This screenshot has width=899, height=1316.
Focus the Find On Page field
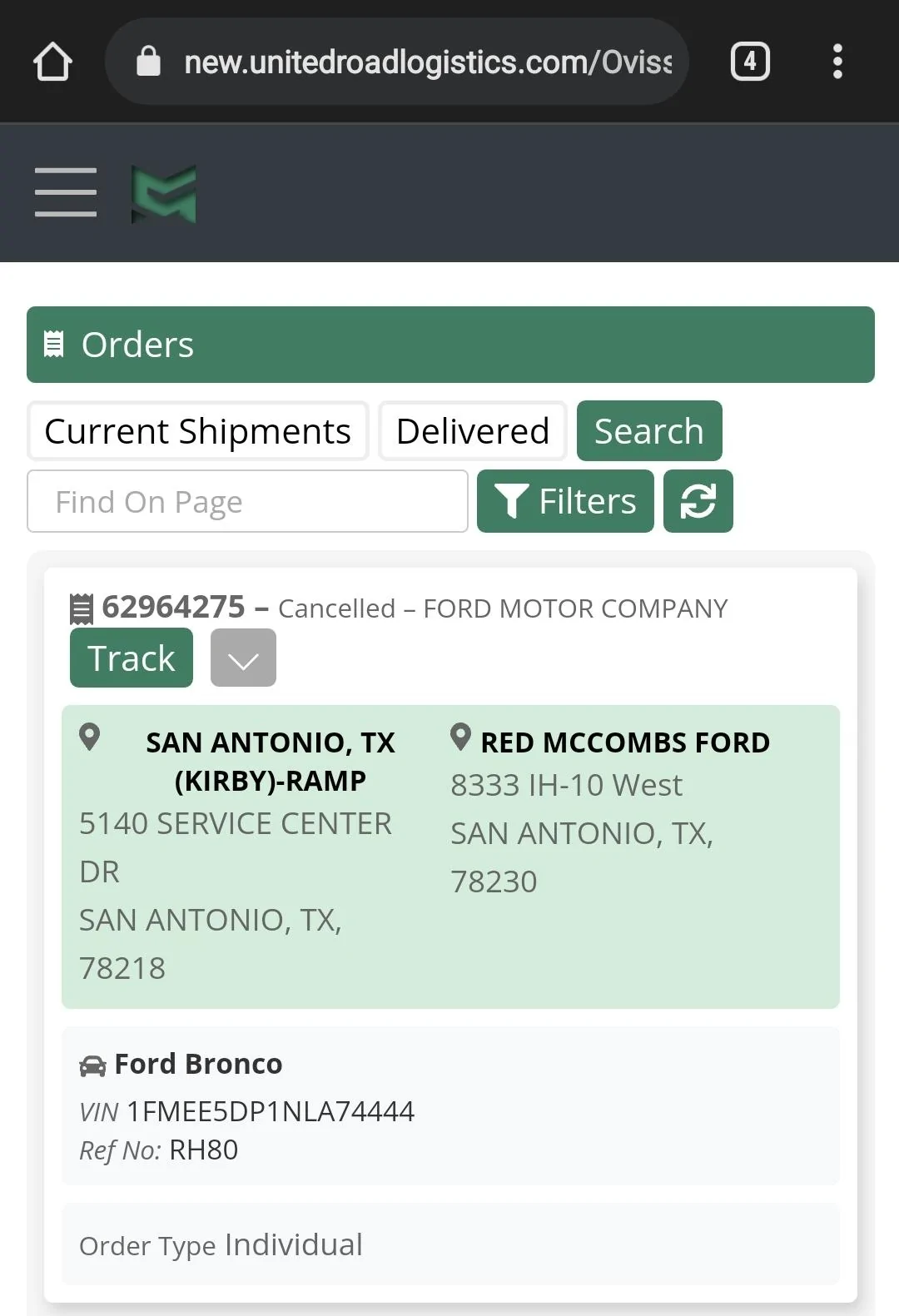(248, 501)
